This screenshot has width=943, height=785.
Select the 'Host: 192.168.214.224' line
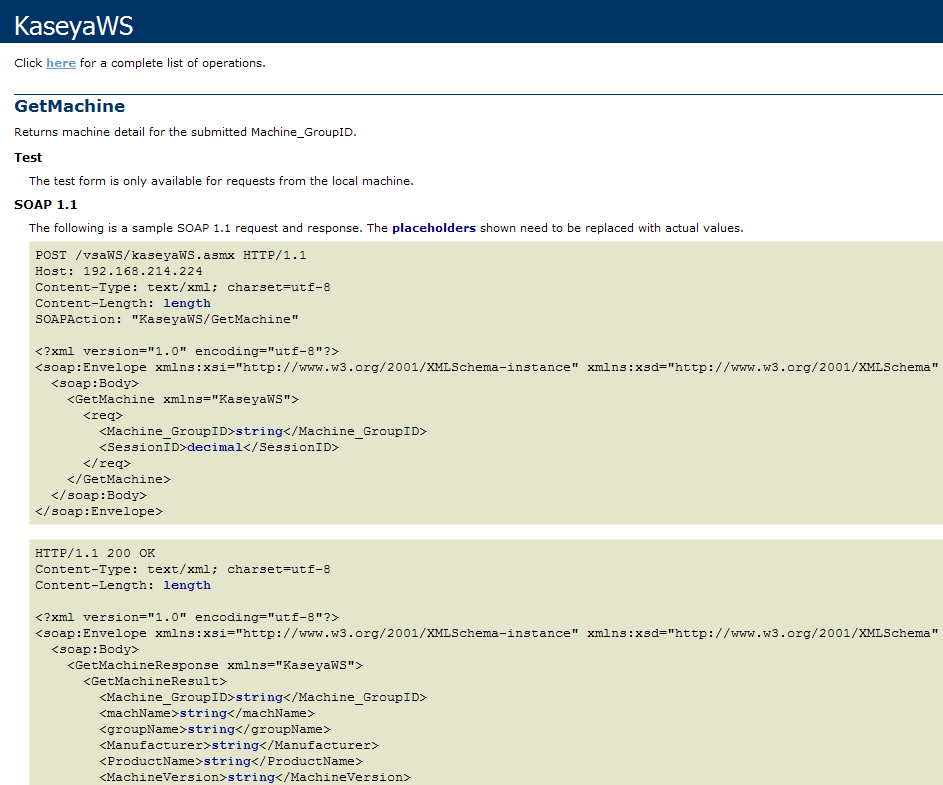click(x=118, y=271)
